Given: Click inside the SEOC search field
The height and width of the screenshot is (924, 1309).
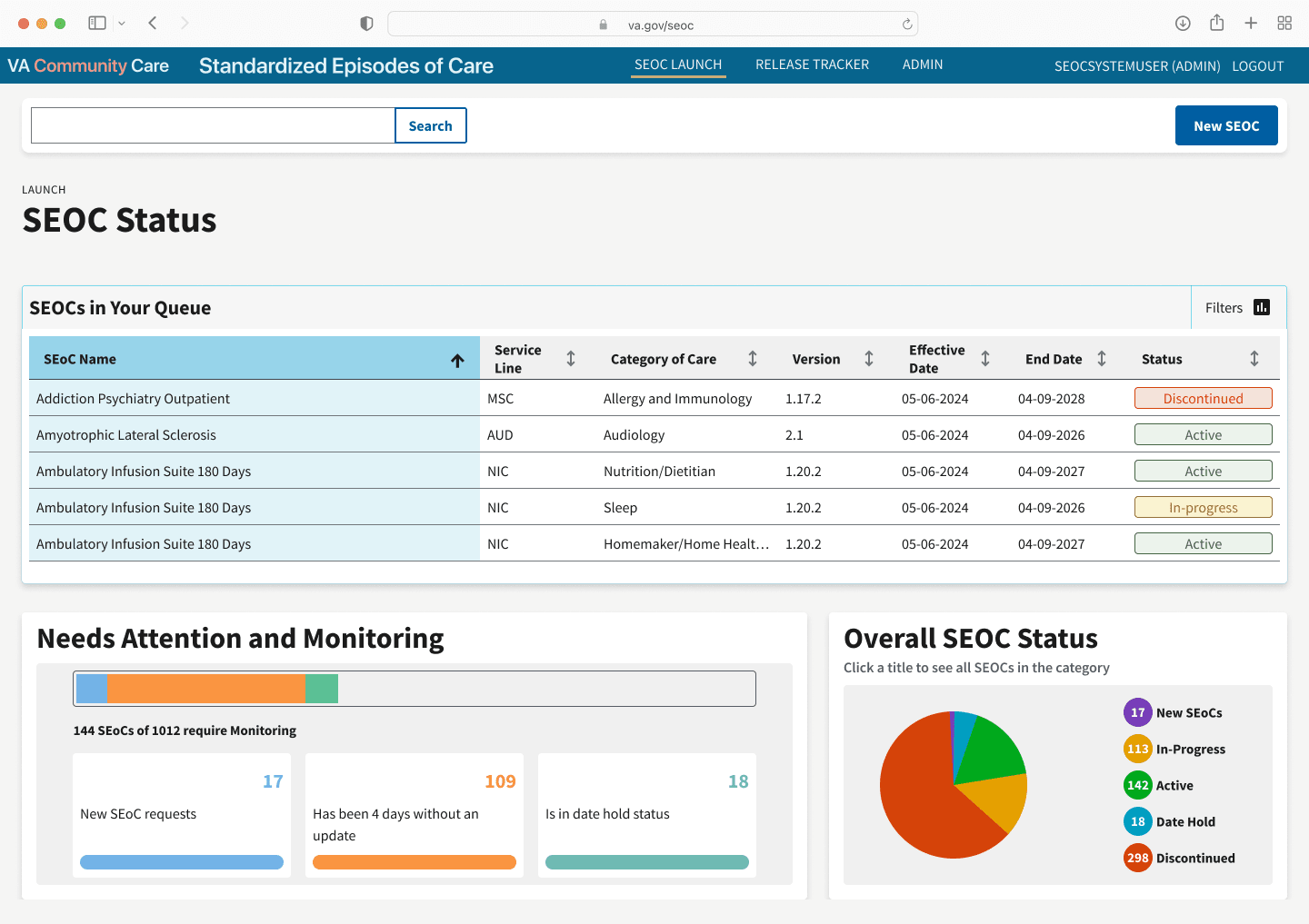Looking at the screenshot, I should (x=212, y=125).
